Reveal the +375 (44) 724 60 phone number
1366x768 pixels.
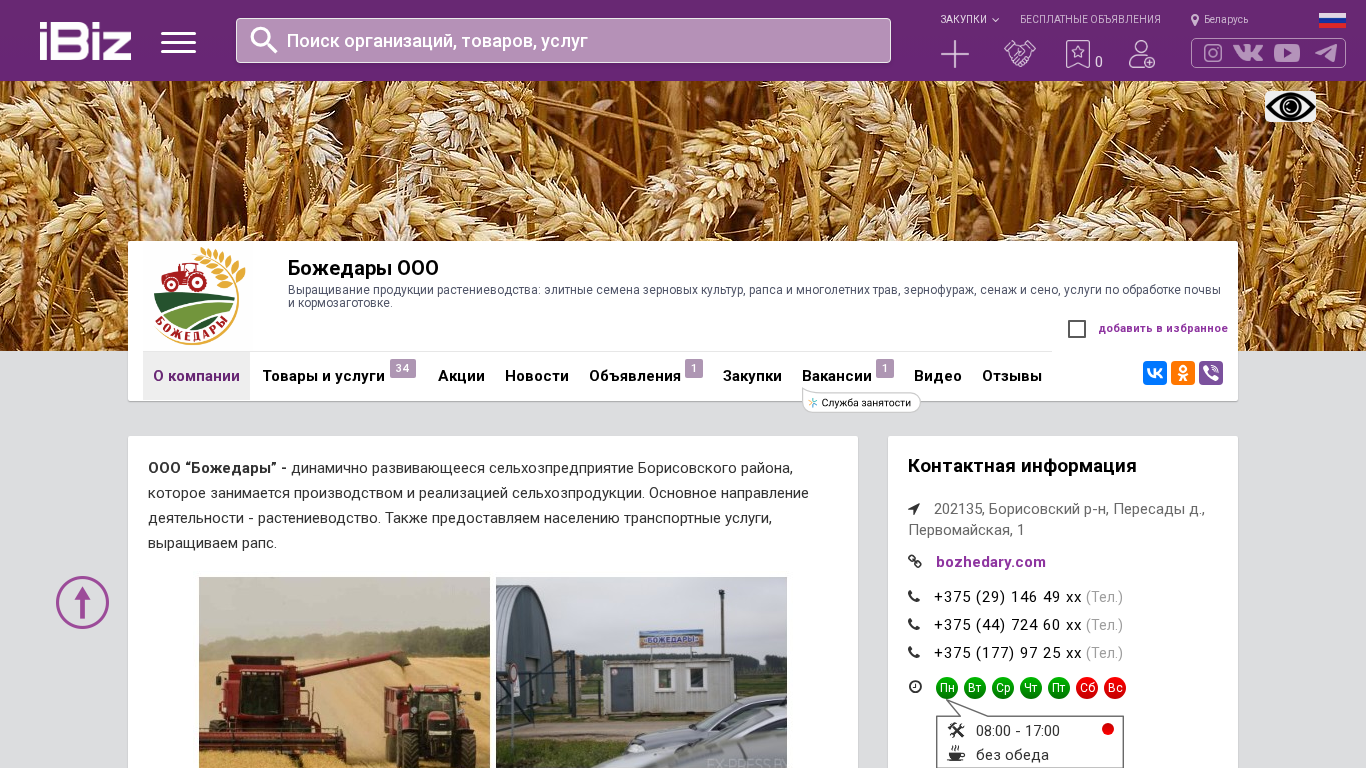(x=1008, y=625)
